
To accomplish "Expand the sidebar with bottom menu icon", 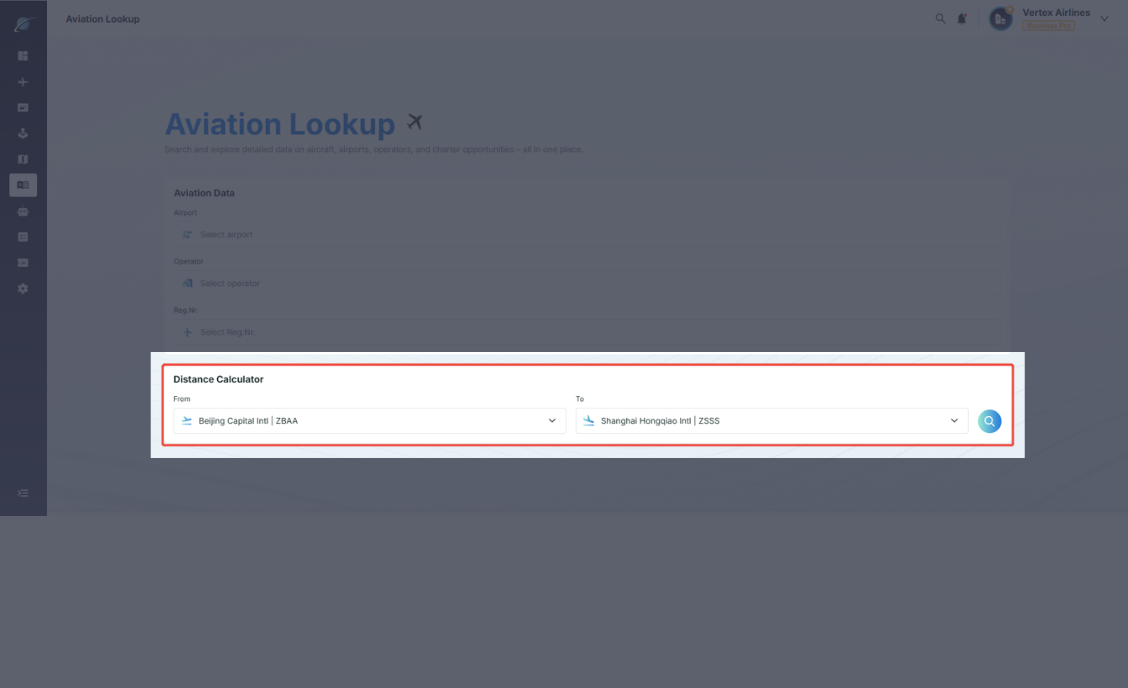I will (23, 493).
